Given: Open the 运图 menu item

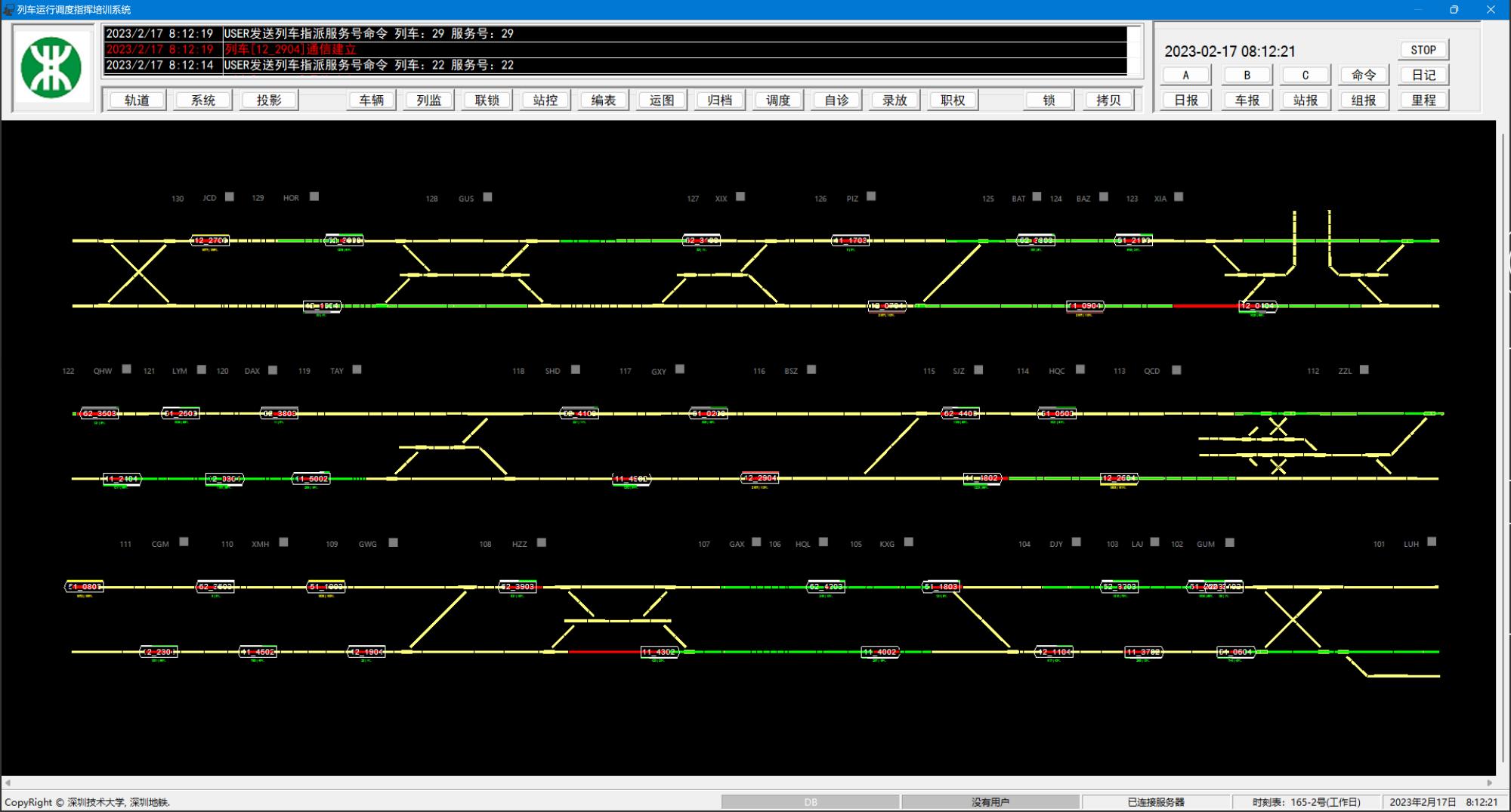Looking at the screenshot, I should pos(662,100).
